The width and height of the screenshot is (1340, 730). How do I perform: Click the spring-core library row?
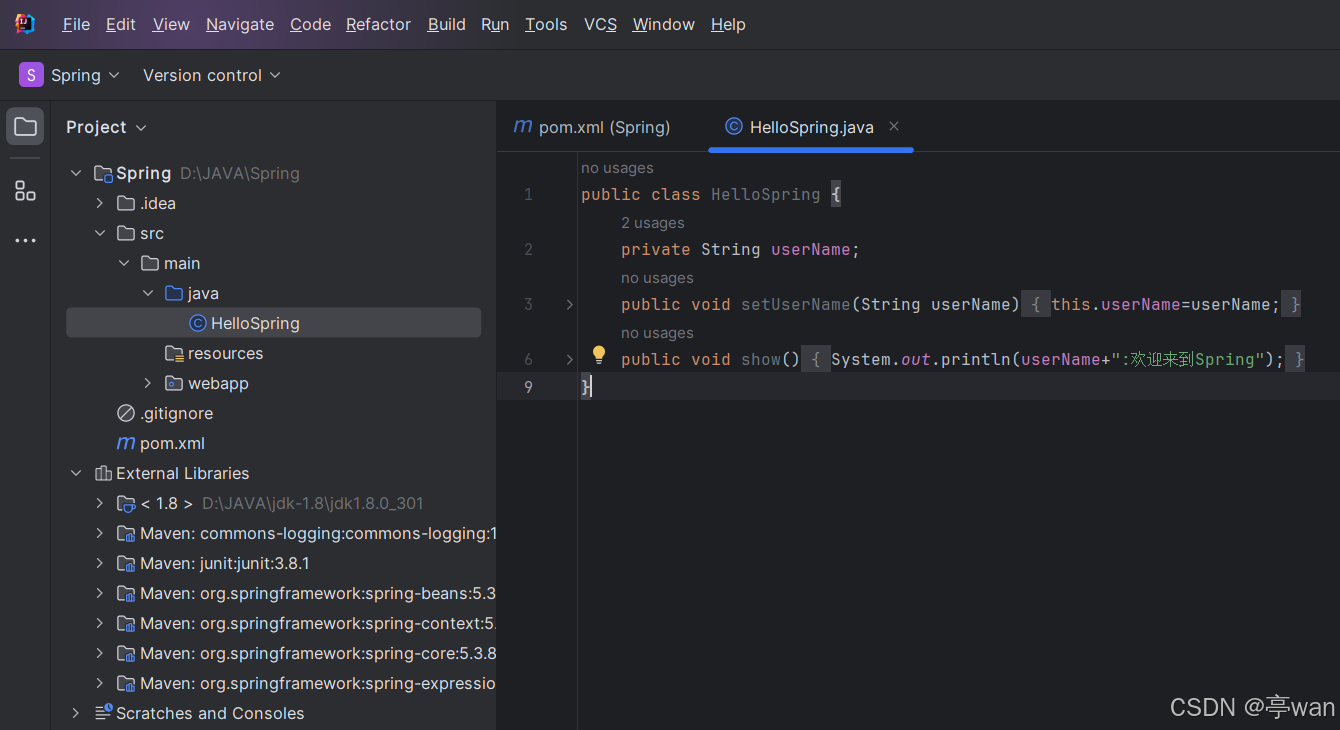pyautogui.click(x=274, y=653)
